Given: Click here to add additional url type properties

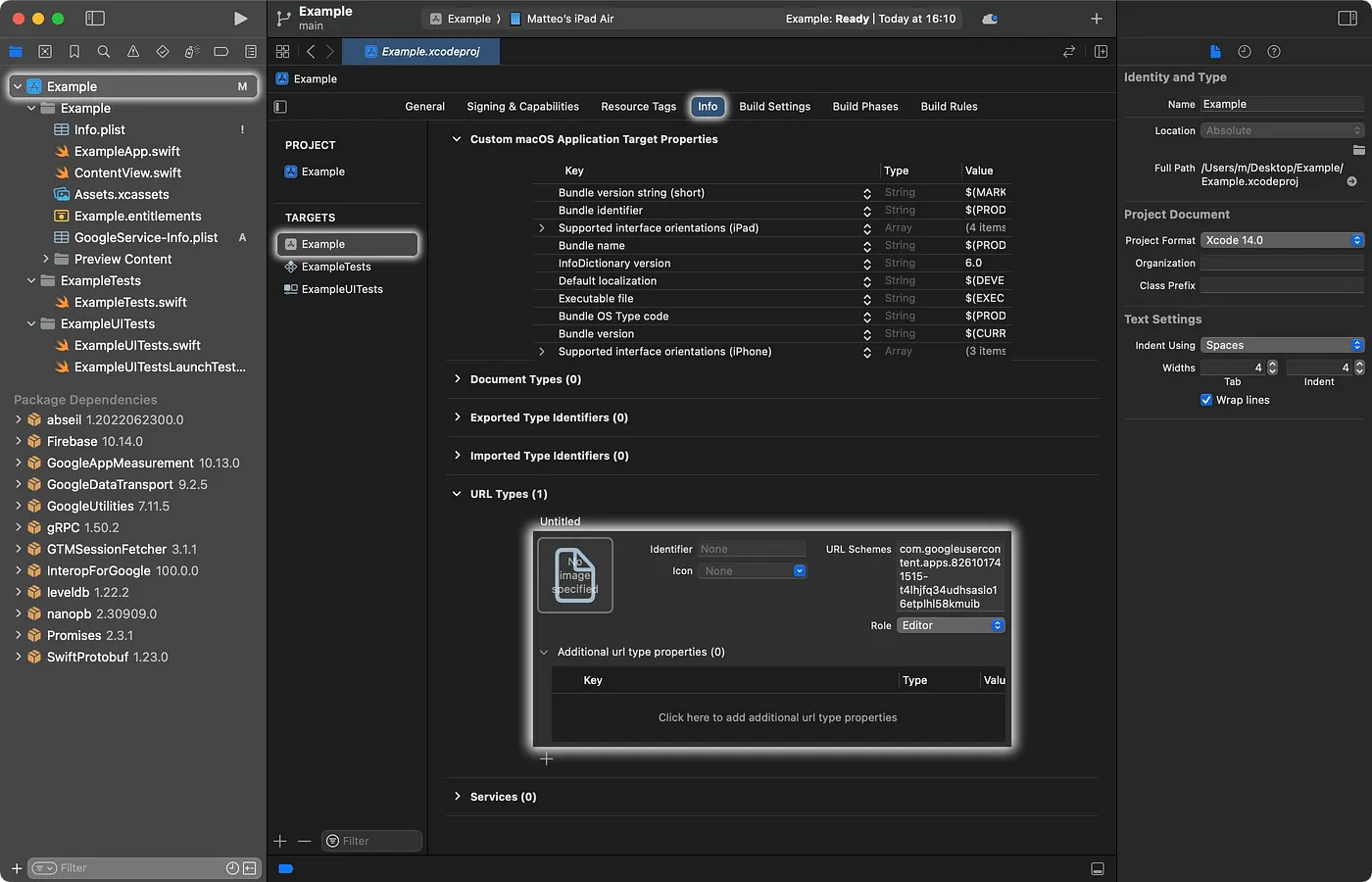Looking at the screenshot, I should [x=778, y=717].
